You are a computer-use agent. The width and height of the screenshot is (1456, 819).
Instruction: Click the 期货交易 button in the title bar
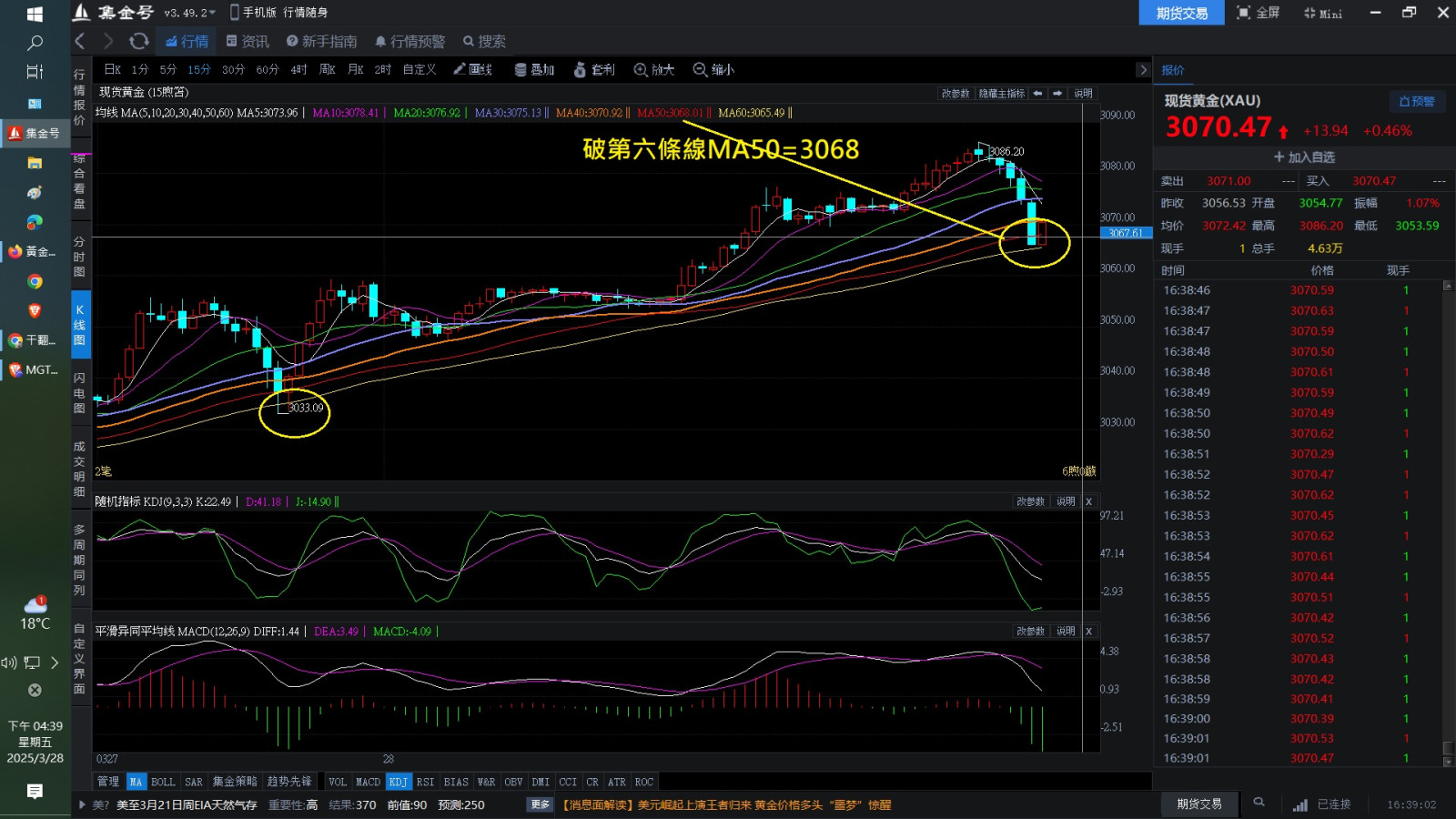point(1181,13)
